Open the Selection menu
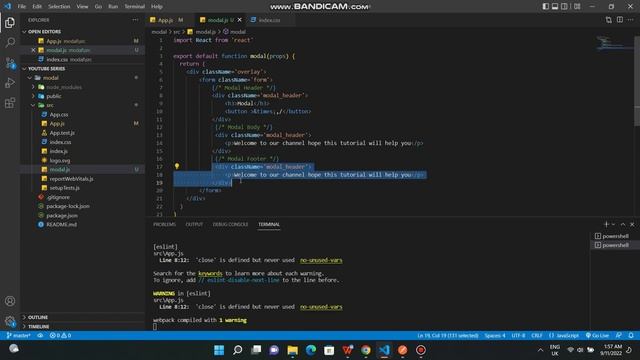 (59, 7)
